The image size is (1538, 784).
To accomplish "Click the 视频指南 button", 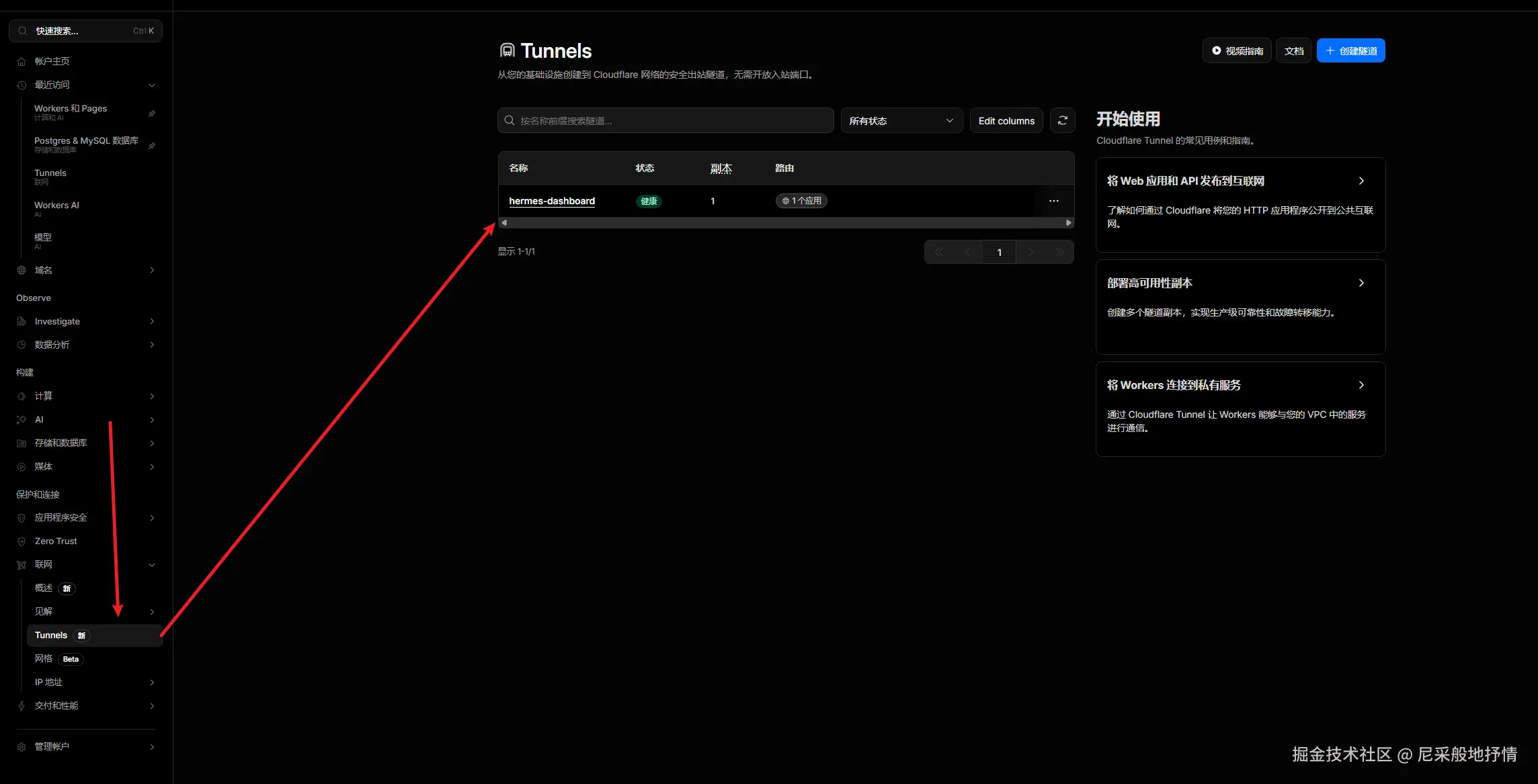I will [x=1237, y=50].
